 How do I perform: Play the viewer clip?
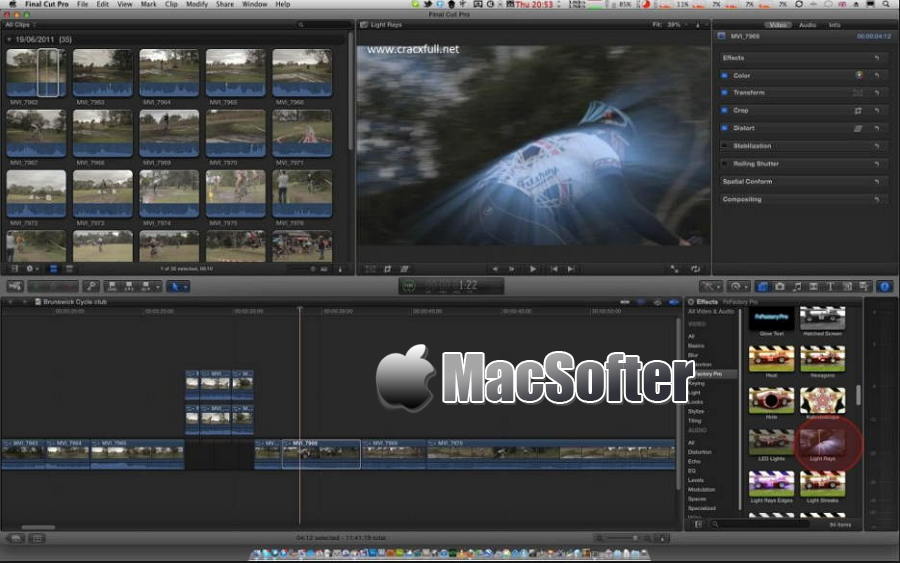[533, 269]
